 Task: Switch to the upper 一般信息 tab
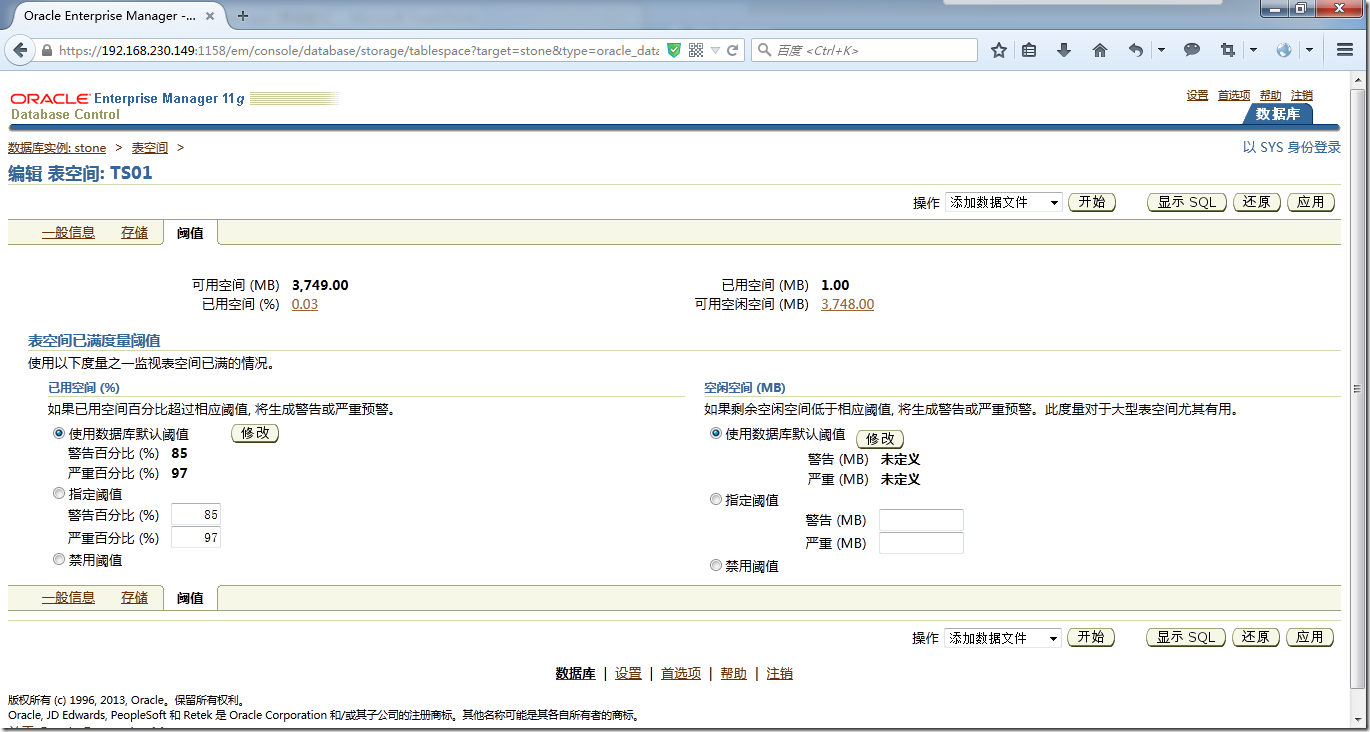click(68, 233)
